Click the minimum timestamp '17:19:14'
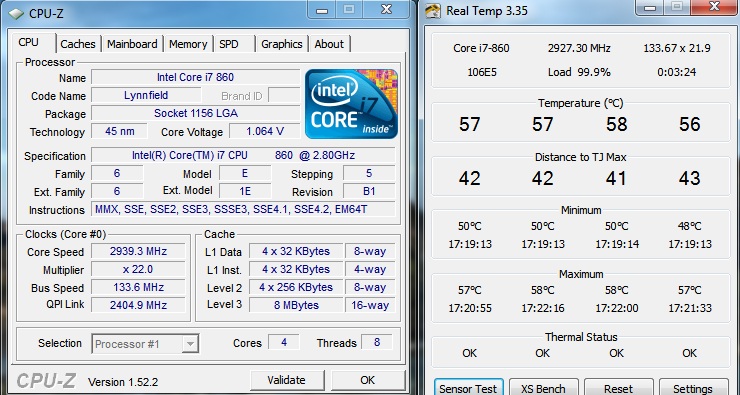The width and height of the screenshot is (740, 395). 617,244
